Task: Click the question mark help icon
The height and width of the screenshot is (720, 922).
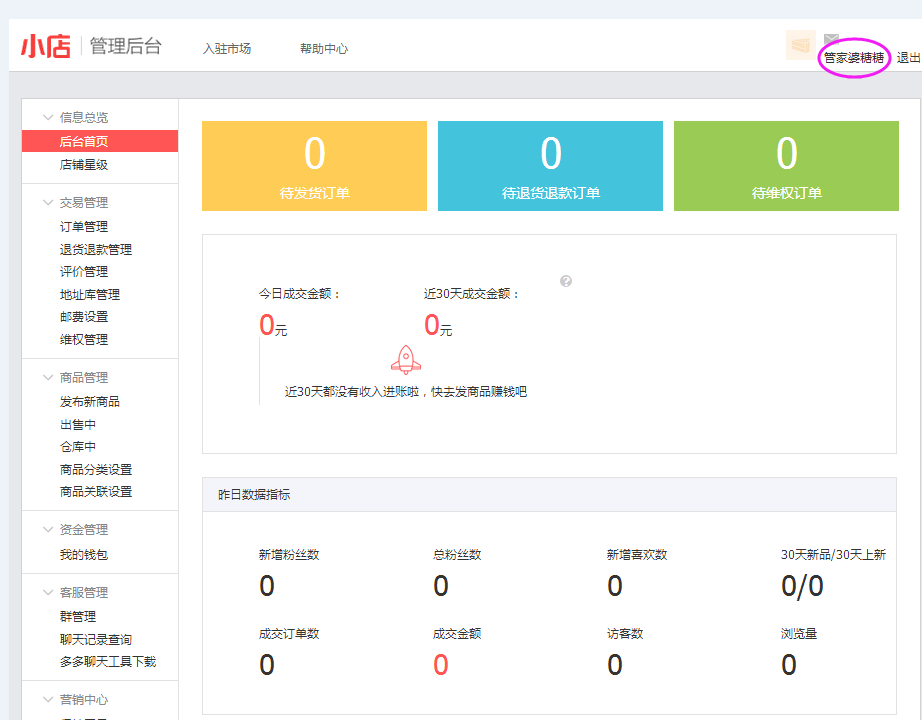Action: coord(566,281)
